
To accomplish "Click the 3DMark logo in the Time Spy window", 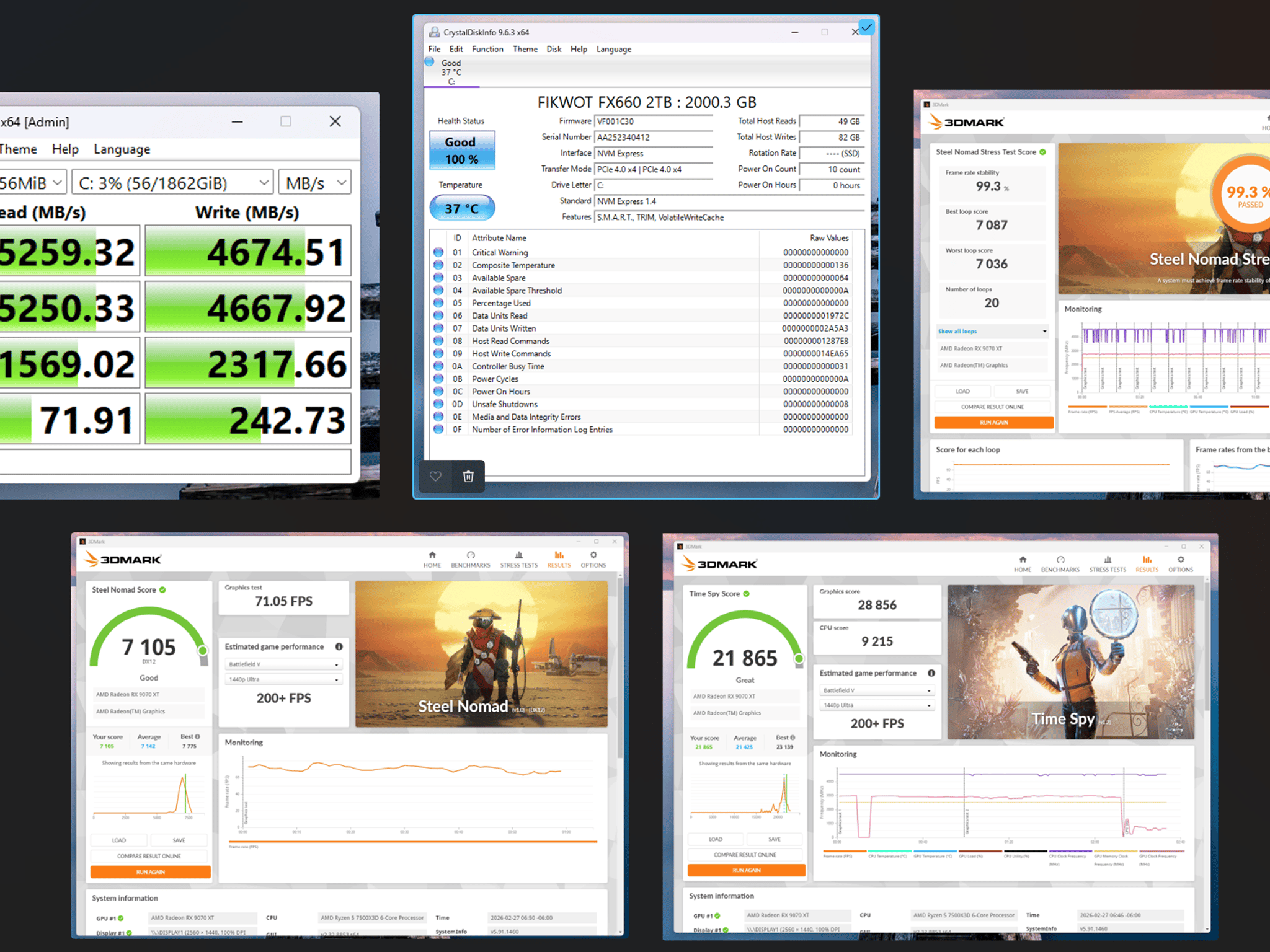I will [719, 564].
